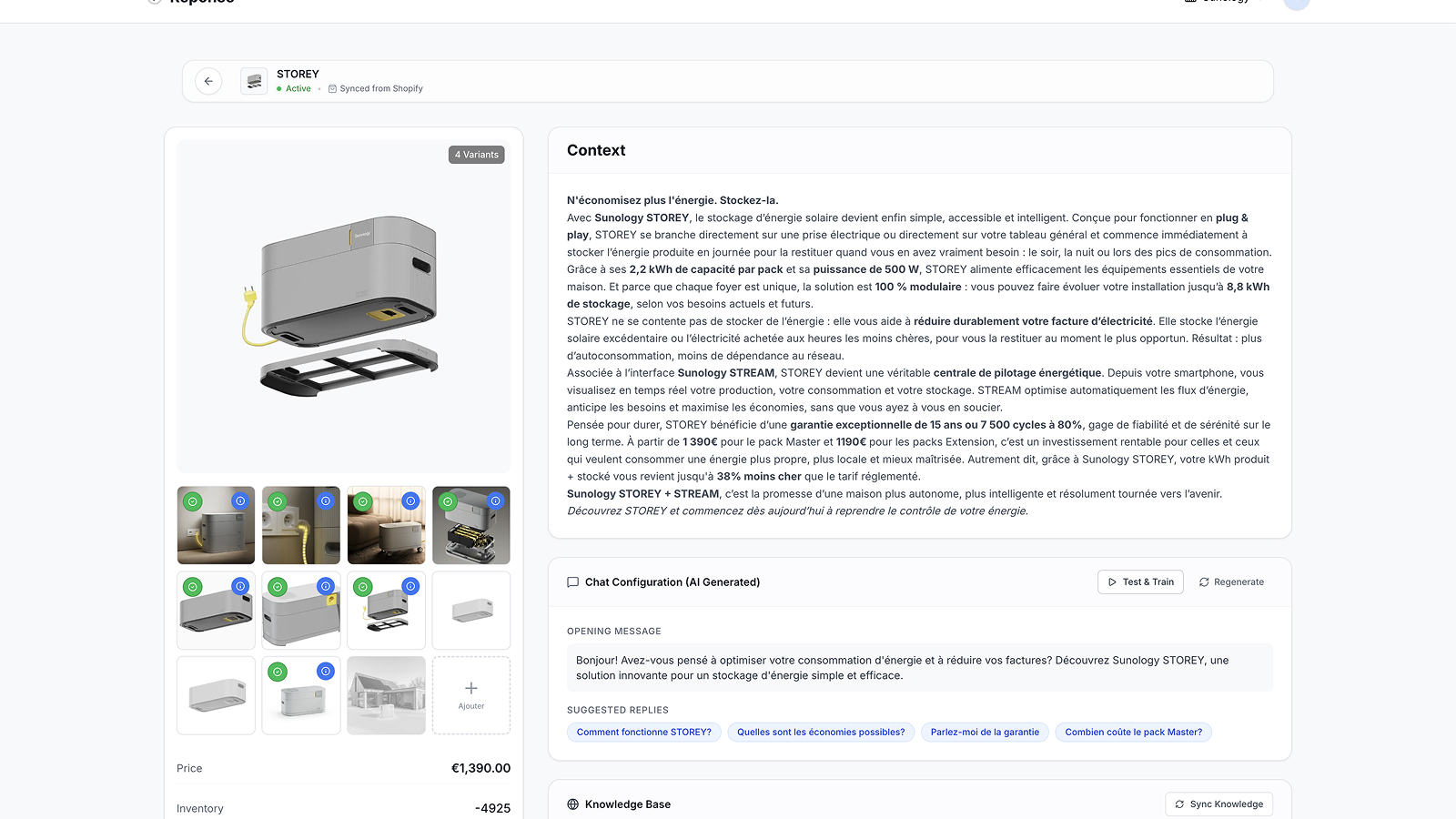This screenshot has width=1456, height=819.
Task: Click the Test & Train button
Action: [1140, 581]
